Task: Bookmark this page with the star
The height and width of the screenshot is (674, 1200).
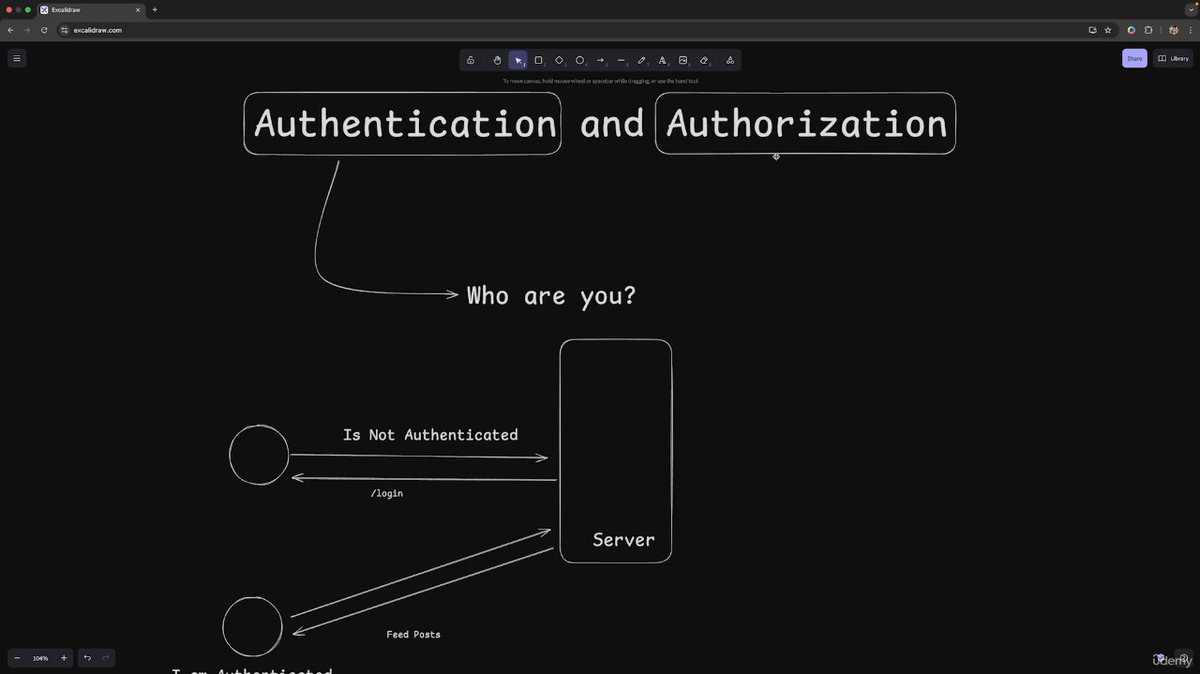Action: click(x=1108, y=30)
